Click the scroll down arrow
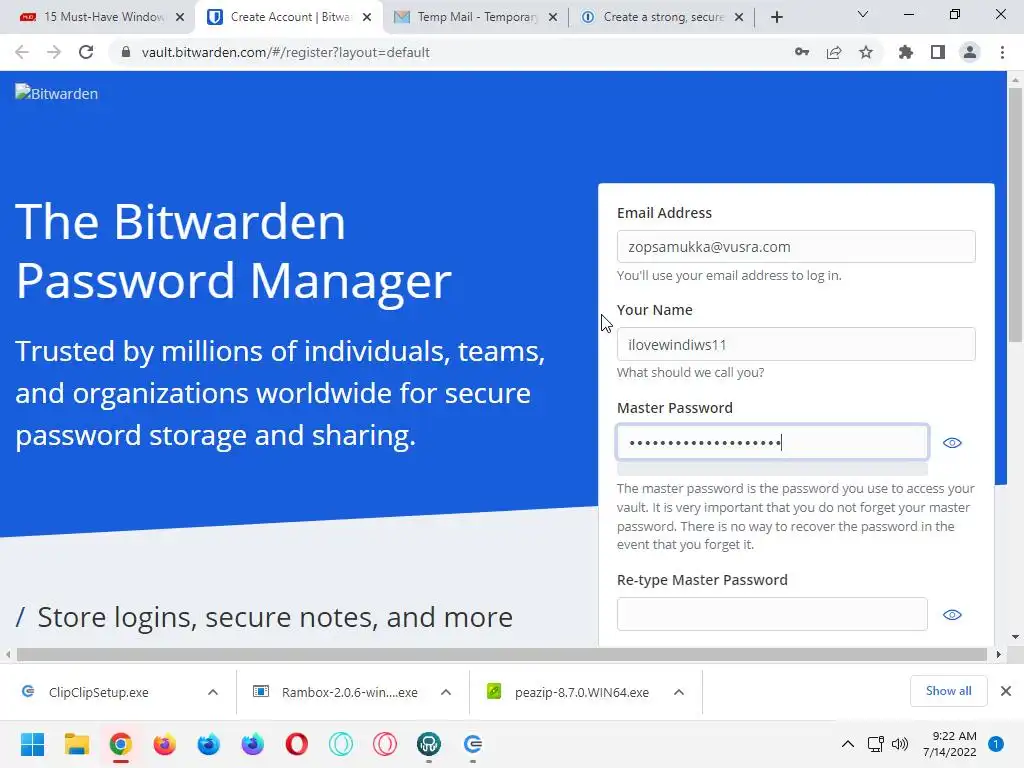The width and height of the screenshot is (1024, 768). tap(1014, 637)
